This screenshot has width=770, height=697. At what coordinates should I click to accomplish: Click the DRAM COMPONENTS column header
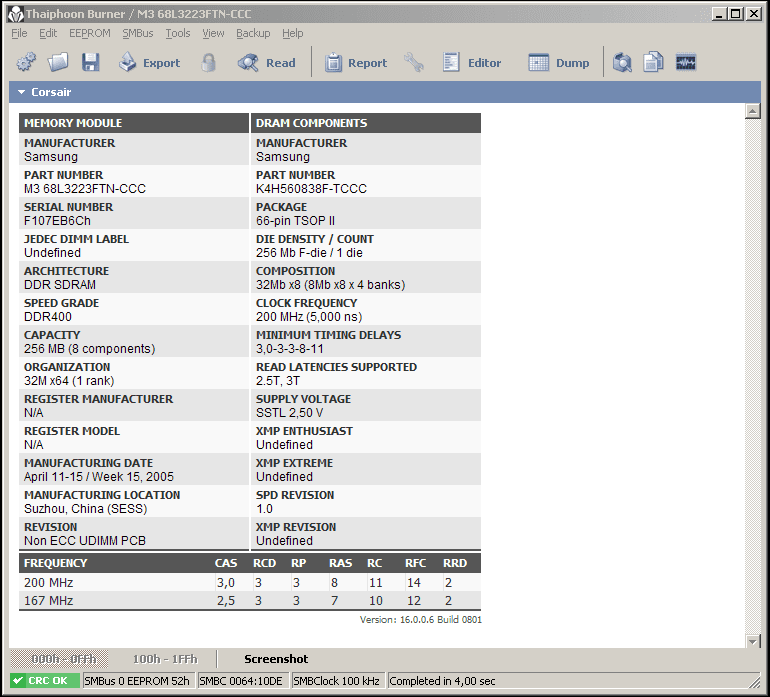pos(366,123)
